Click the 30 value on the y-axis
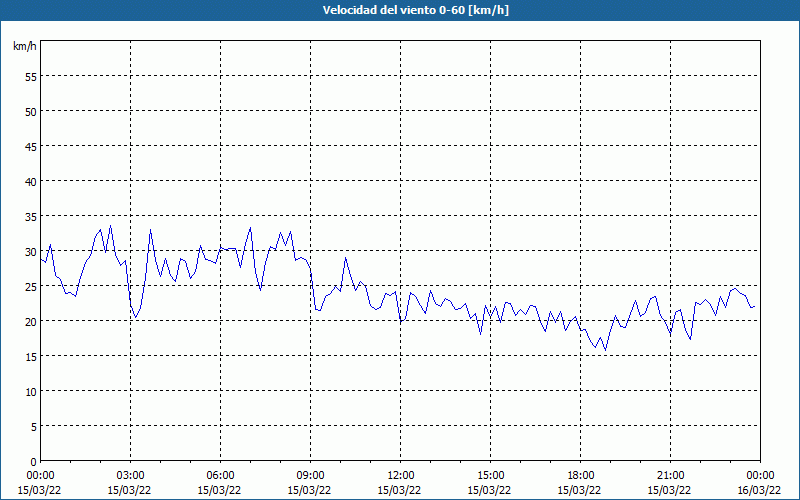 31,252
